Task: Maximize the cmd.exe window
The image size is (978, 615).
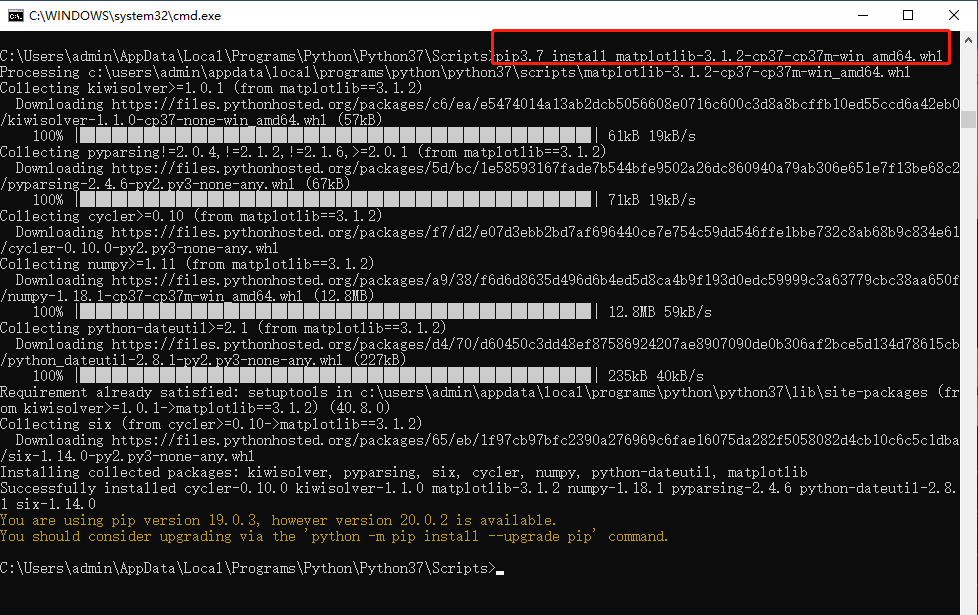Action: pyautogui.click(x=908, y=16)
